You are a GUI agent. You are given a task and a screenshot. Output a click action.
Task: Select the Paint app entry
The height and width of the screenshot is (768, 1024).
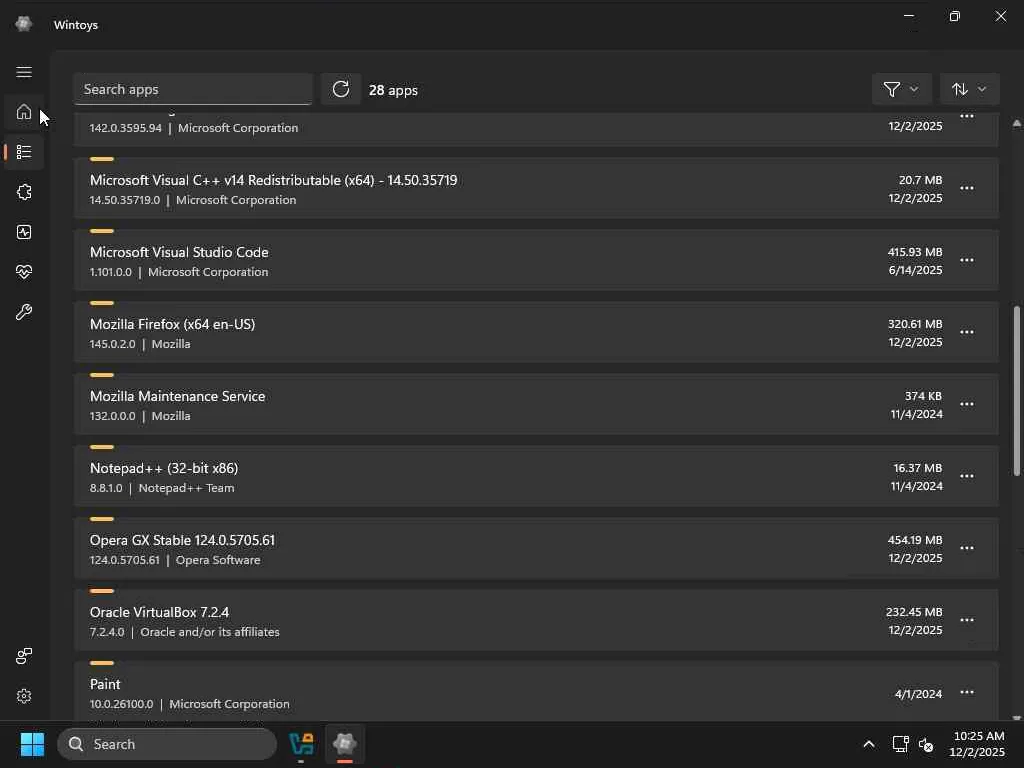[x=536, y=691]
